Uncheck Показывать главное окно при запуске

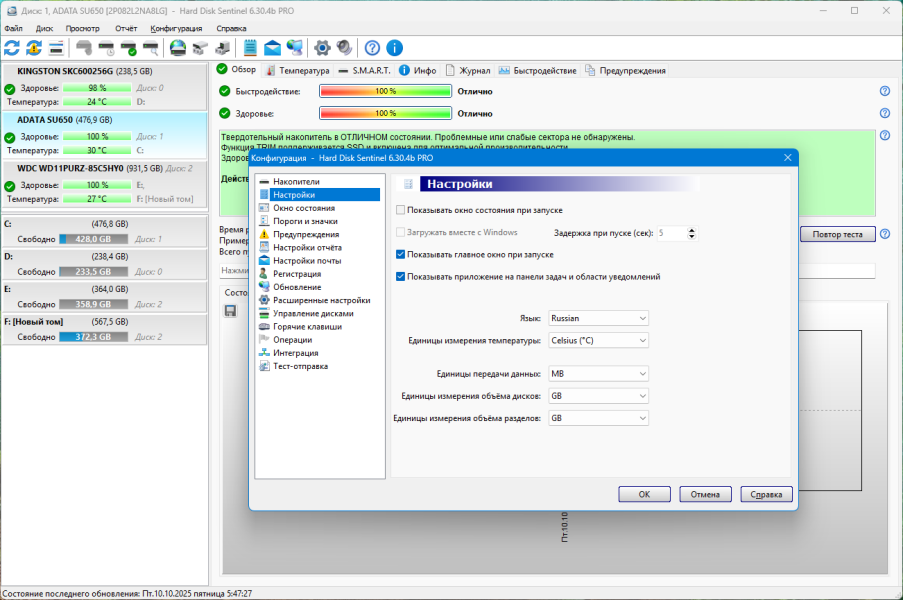click(x=401, y=255)
